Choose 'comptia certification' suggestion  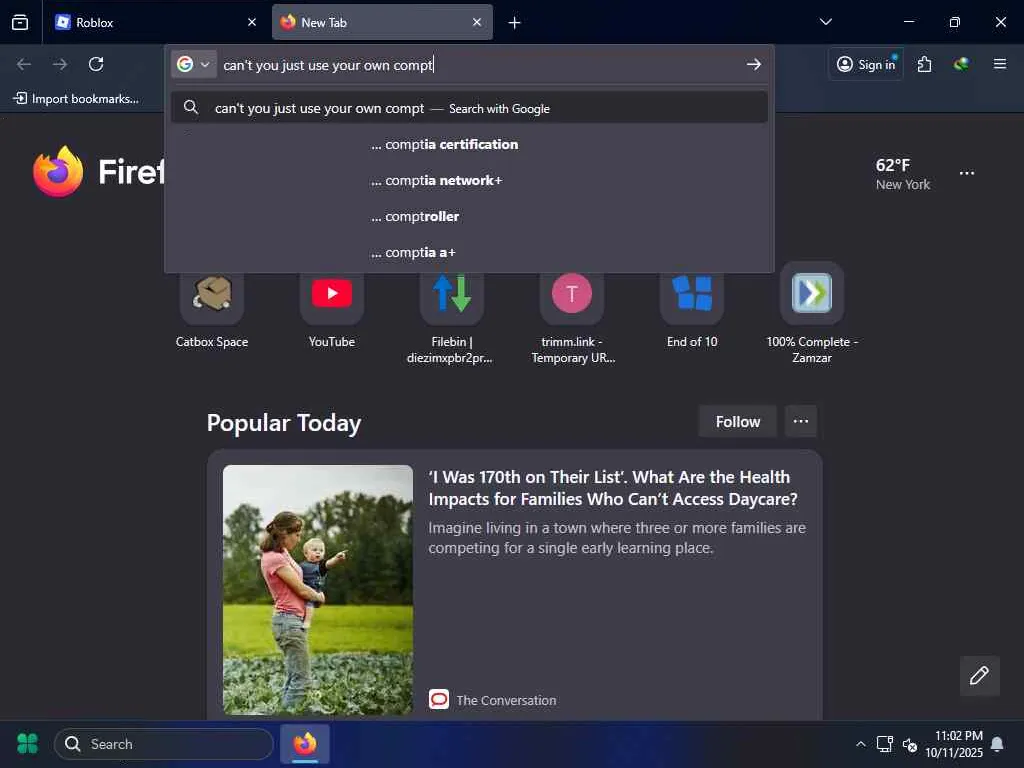pyautogui.click(x=469, y=144)
